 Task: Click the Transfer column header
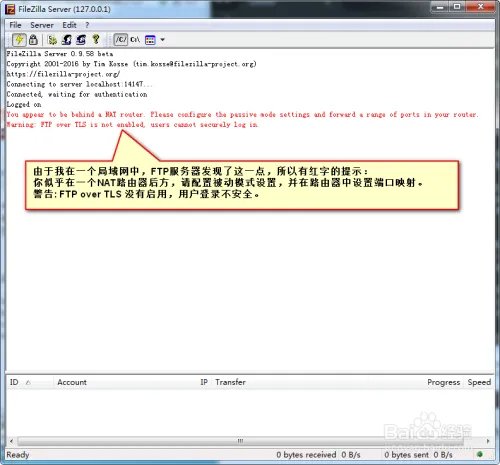(x=230, y=382)
